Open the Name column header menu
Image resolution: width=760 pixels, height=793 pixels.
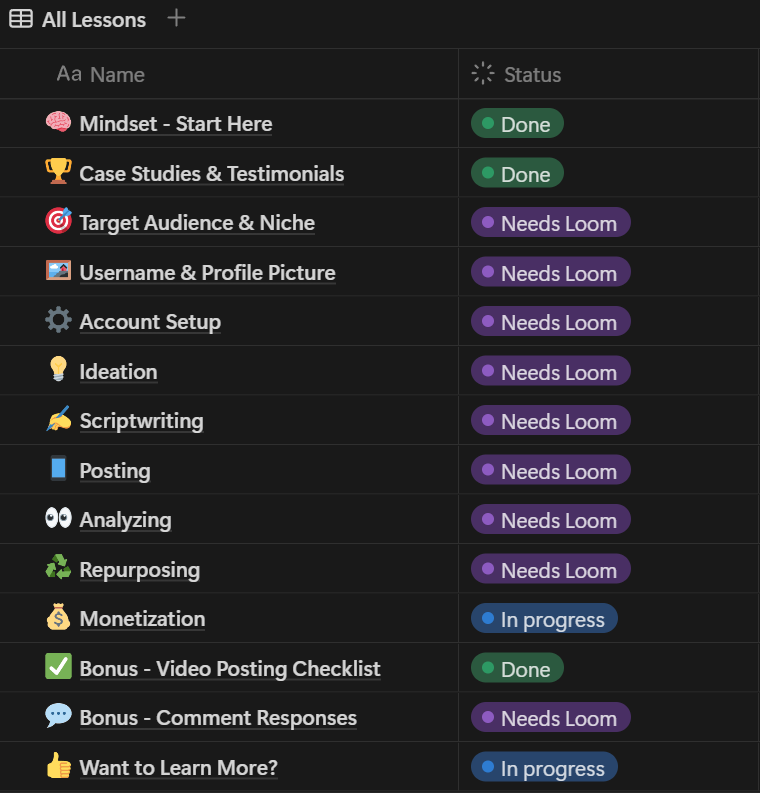pyautogui.click(x=116, y=74)
